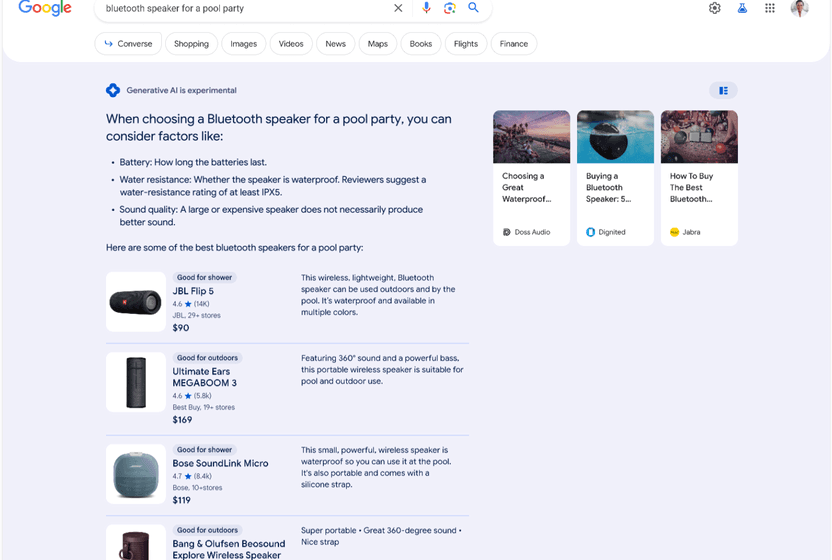
Task: Submit search with magnifying glass icon
Action: coord(473,7)
